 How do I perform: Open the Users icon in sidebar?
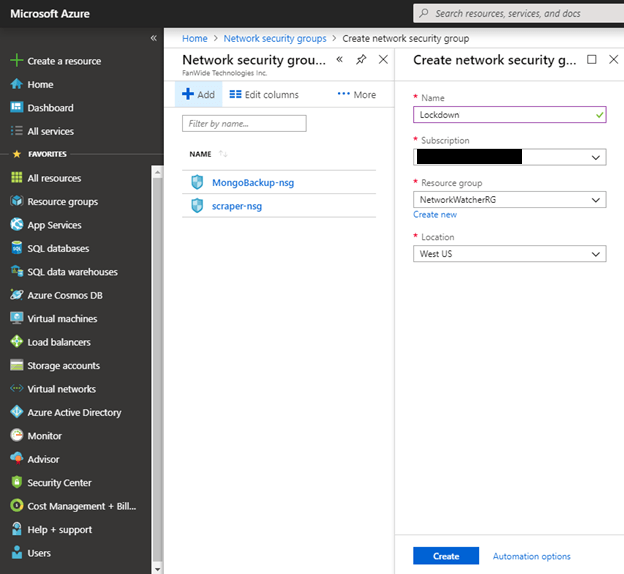tap(17, 553)
